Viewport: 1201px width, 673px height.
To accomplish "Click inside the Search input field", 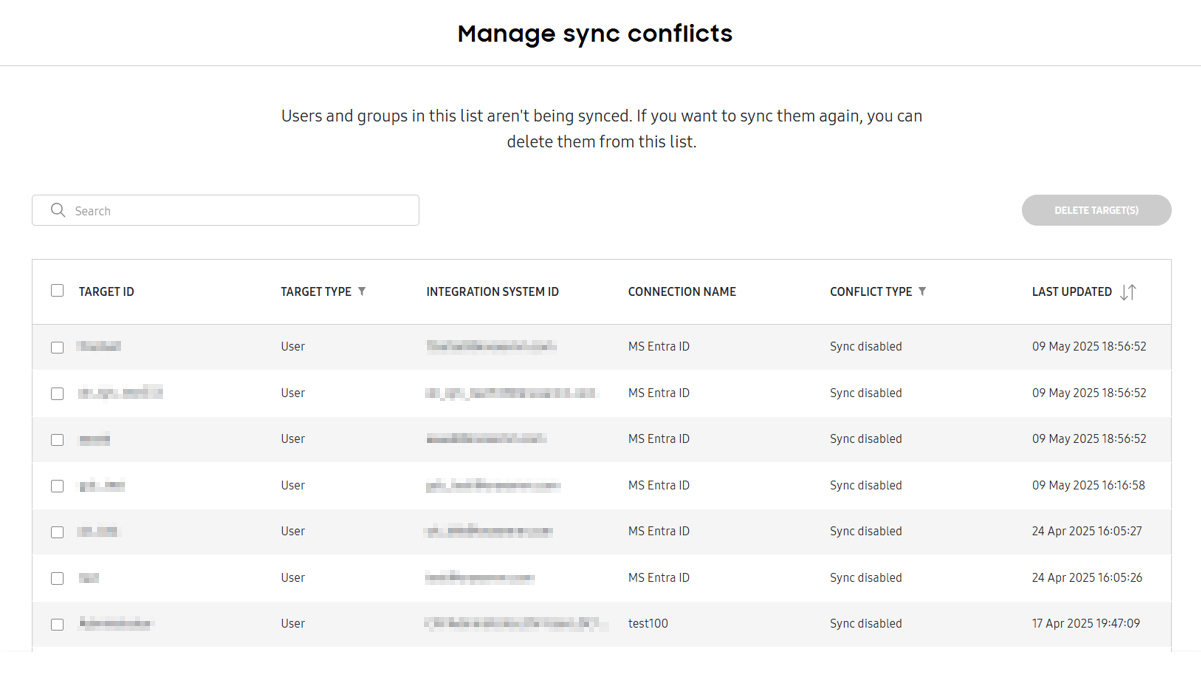I will [225, 210].
